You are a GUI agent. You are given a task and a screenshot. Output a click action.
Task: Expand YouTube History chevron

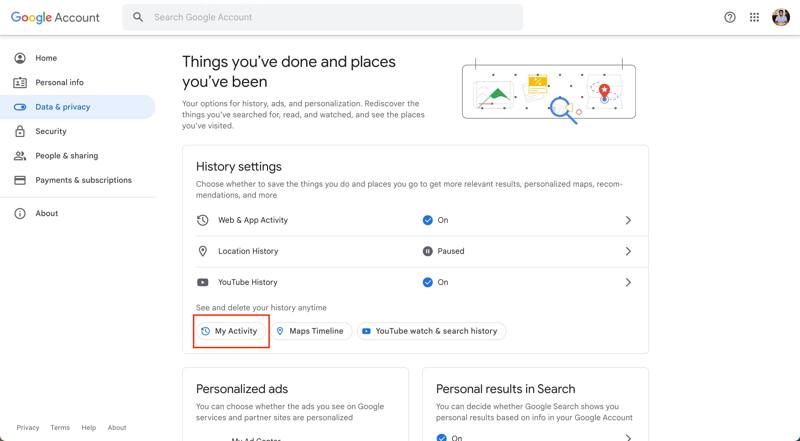point(628,282)
